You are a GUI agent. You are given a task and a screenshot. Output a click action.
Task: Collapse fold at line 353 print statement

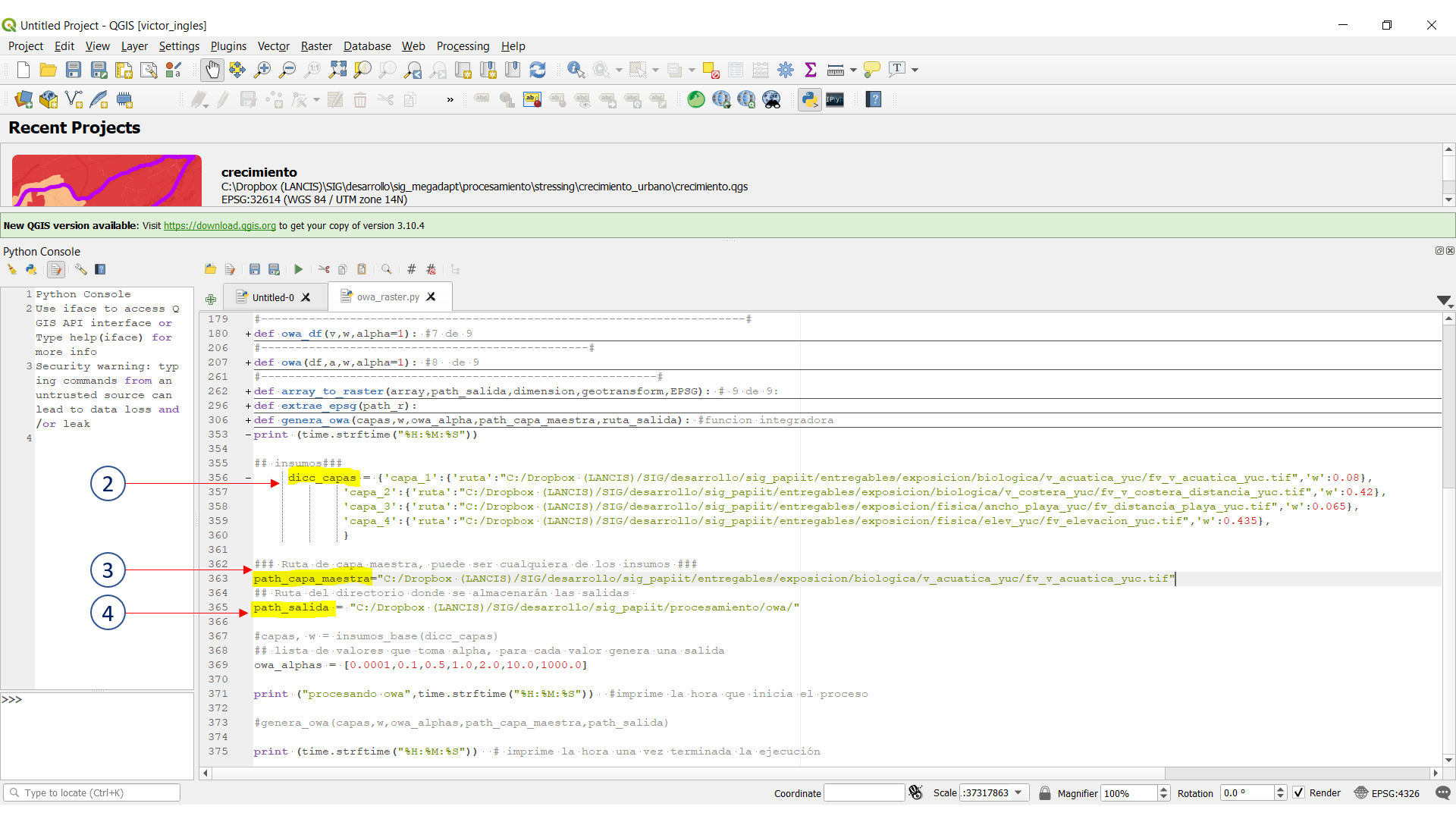coord(248,435)
